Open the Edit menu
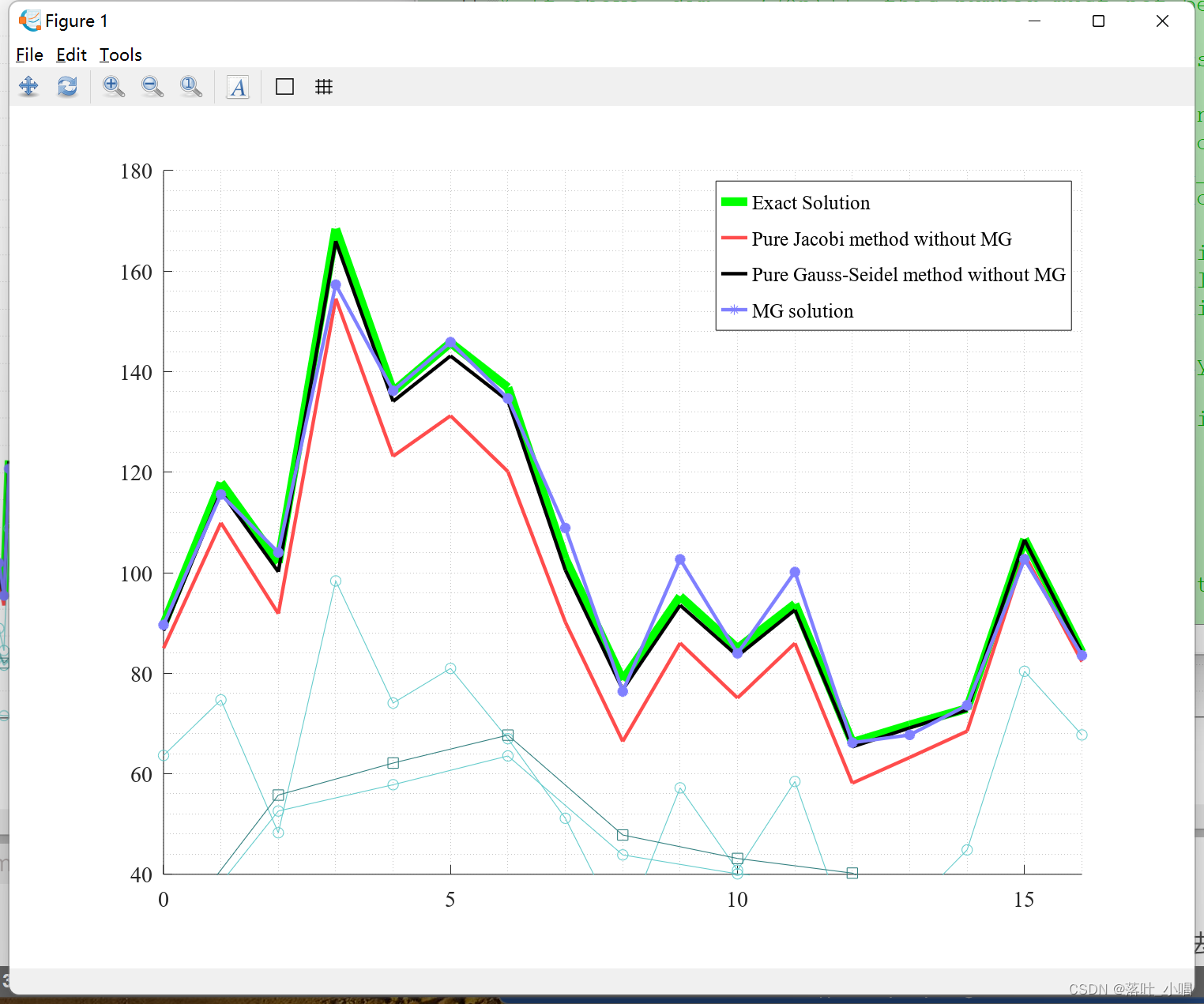Image resolution: width=1204 pixels, height=1004 pixels. pyautogui.click(x=71, y=55)
